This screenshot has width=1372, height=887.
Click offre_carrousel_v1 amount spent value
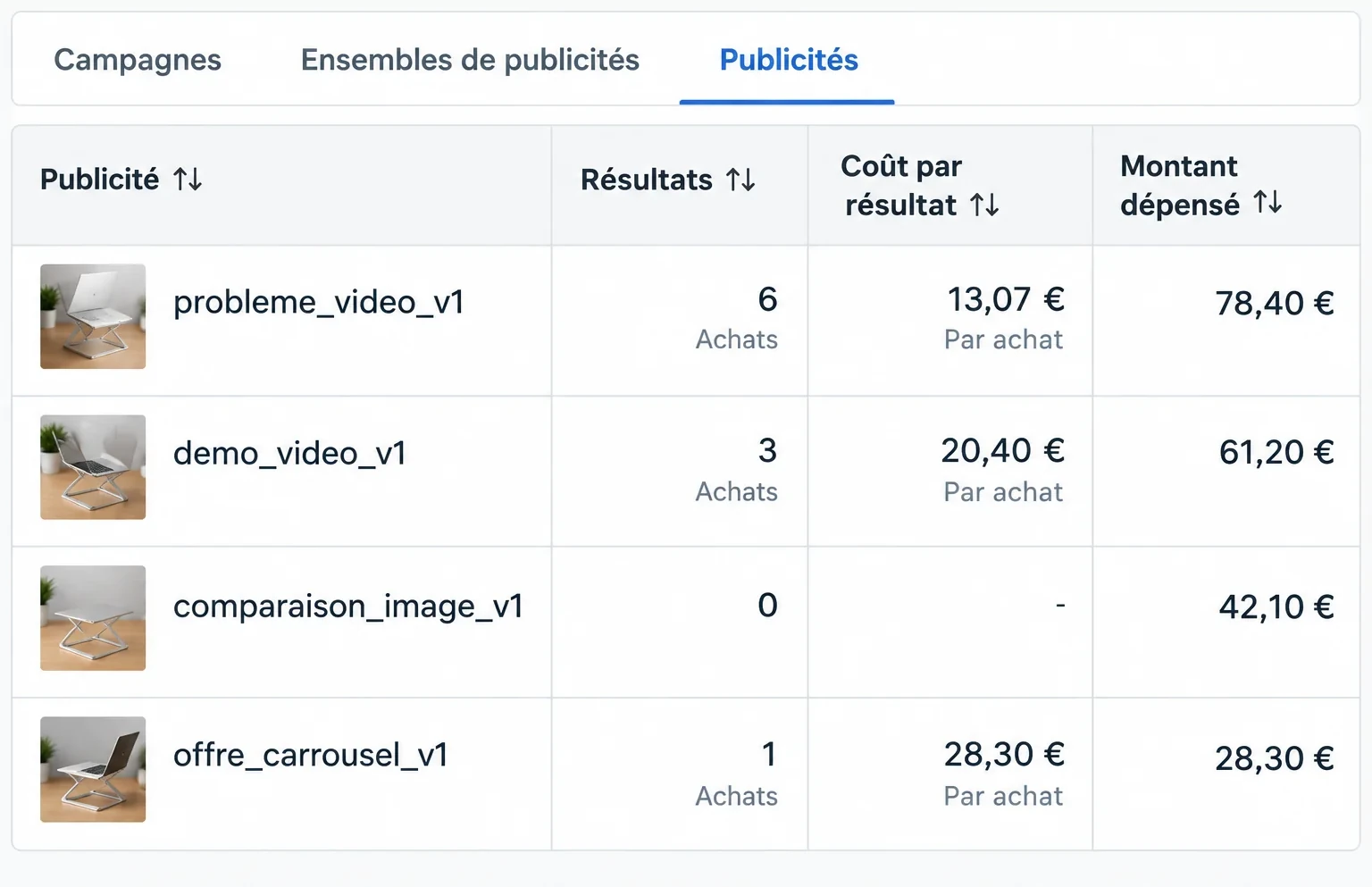[1275, 759]
